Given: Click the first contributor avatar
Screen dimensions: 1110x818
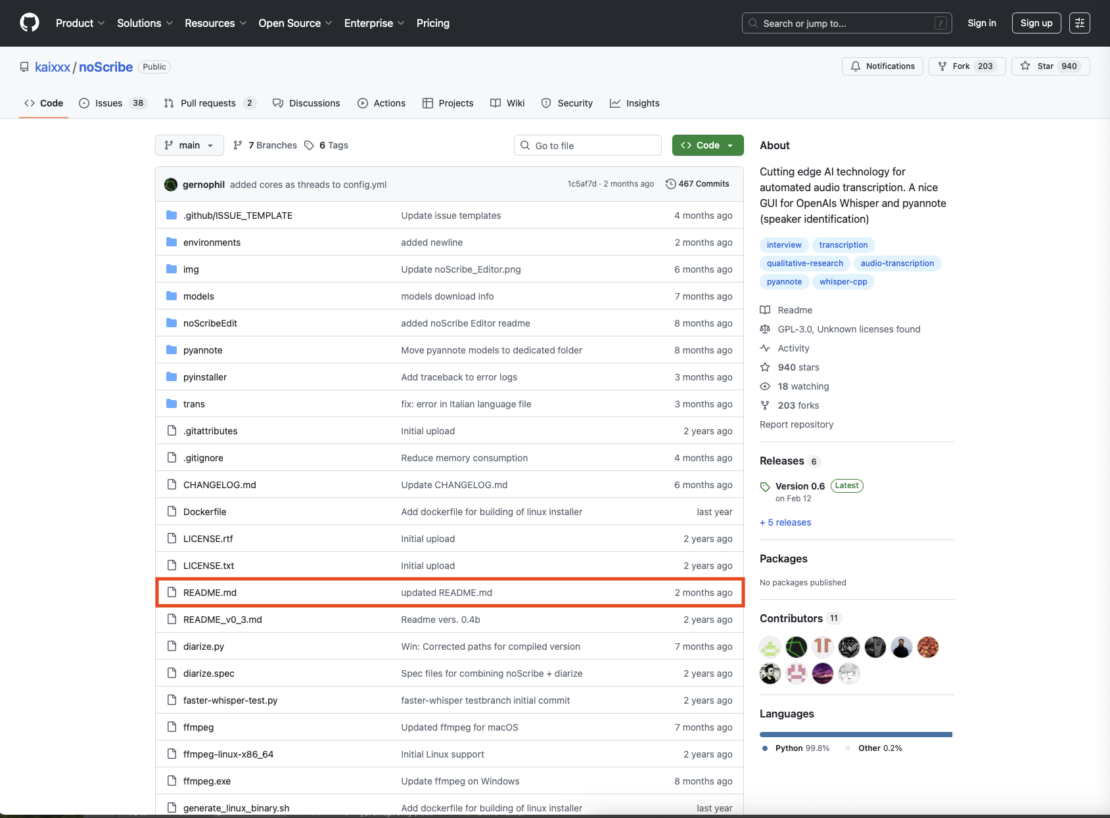Looking at the screenshot, I should coord(770,647).
